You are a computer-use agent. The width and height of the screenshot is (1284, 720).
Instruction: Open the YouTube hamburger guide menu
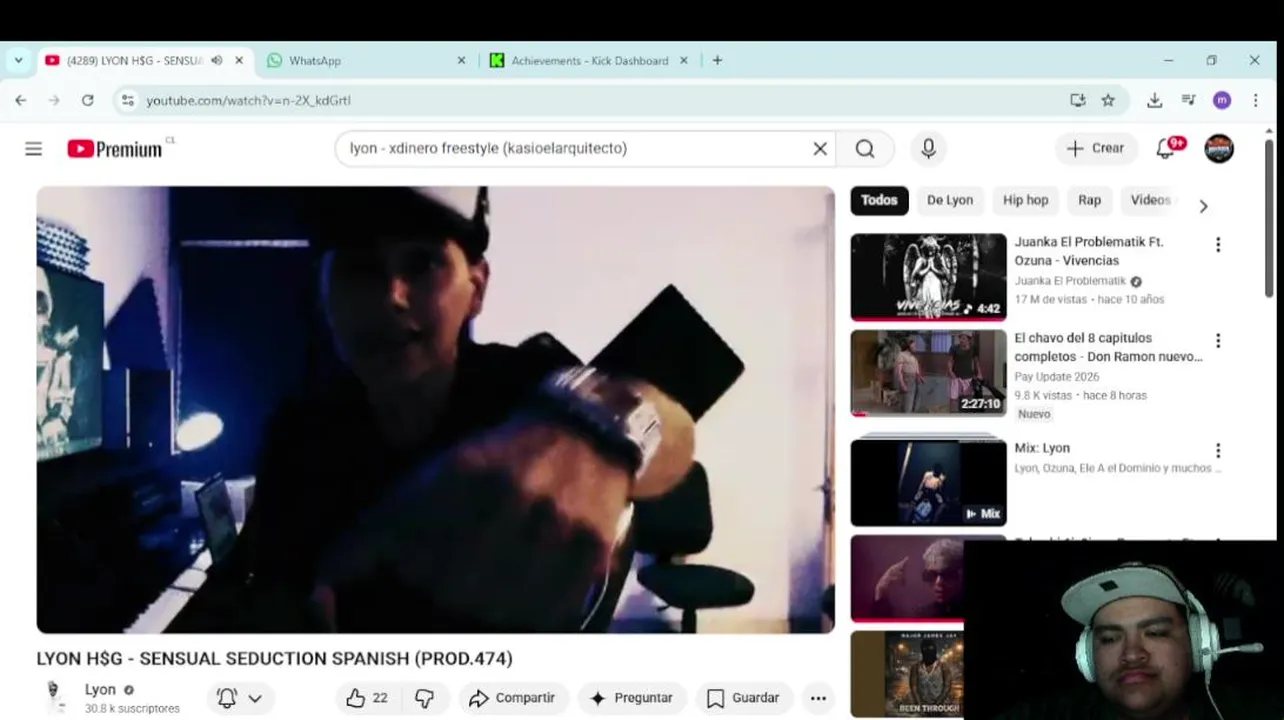(33, 149)
